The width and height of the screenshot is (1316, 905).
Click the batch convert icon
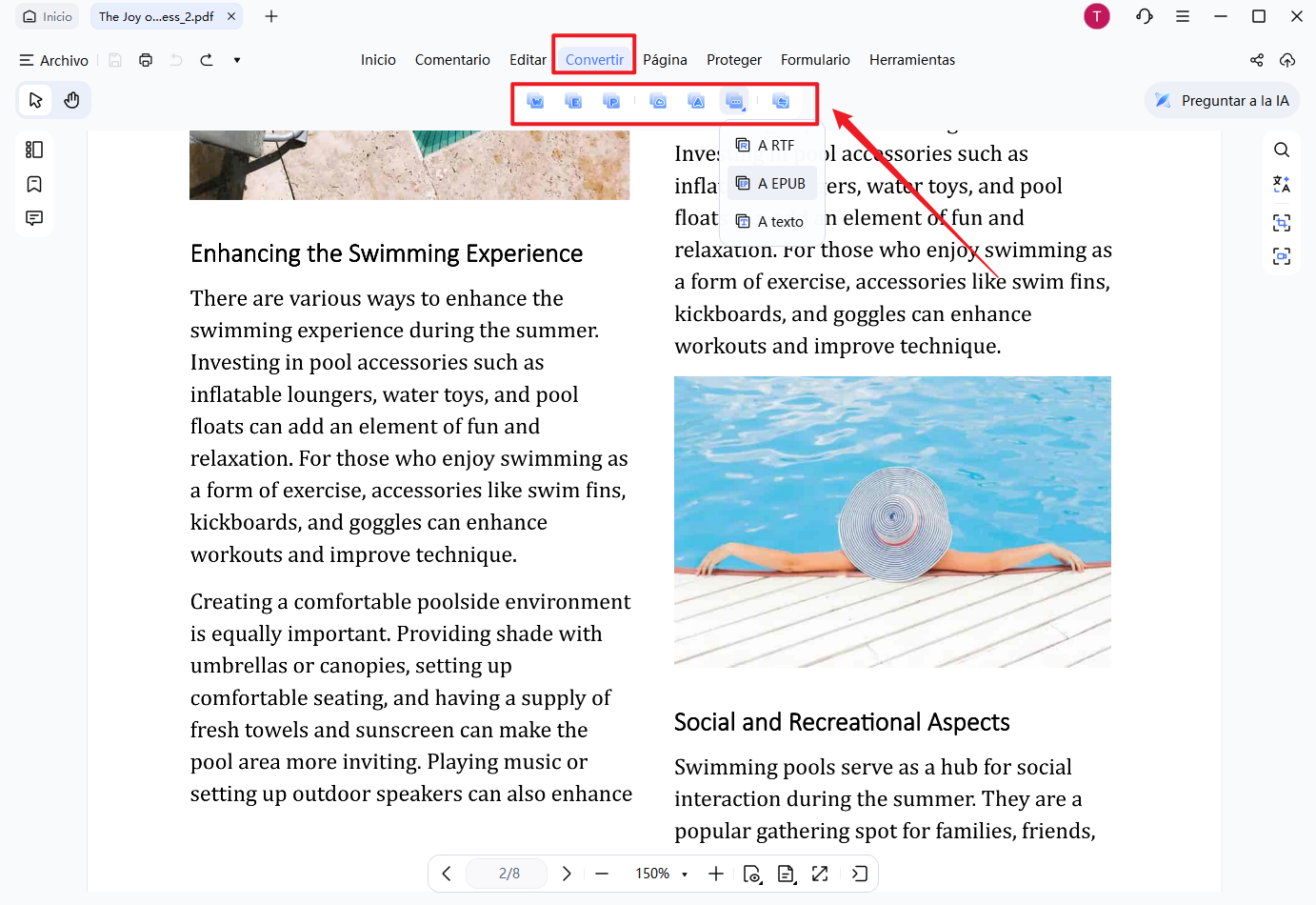[x=781, y=101]
